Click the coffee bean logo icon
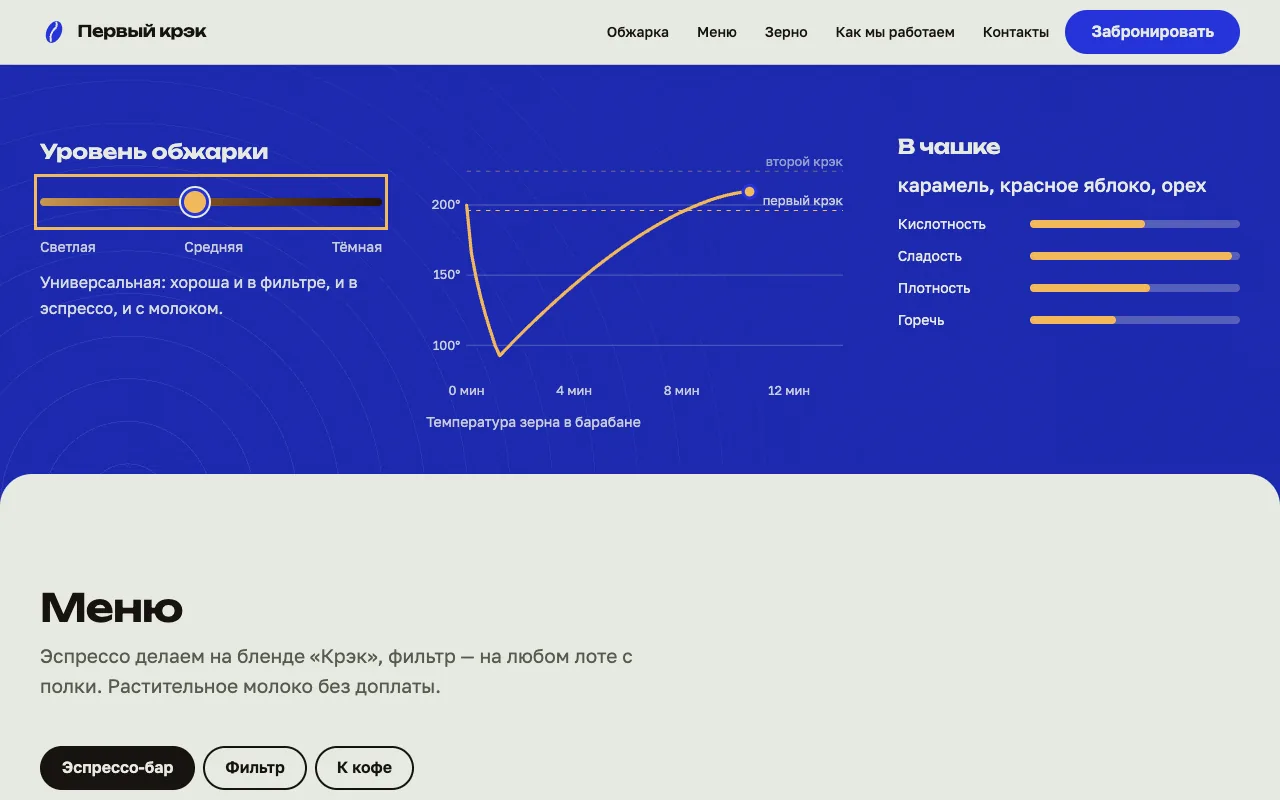The height and width of the screenshot is (800, 1280). click(53, 32)
